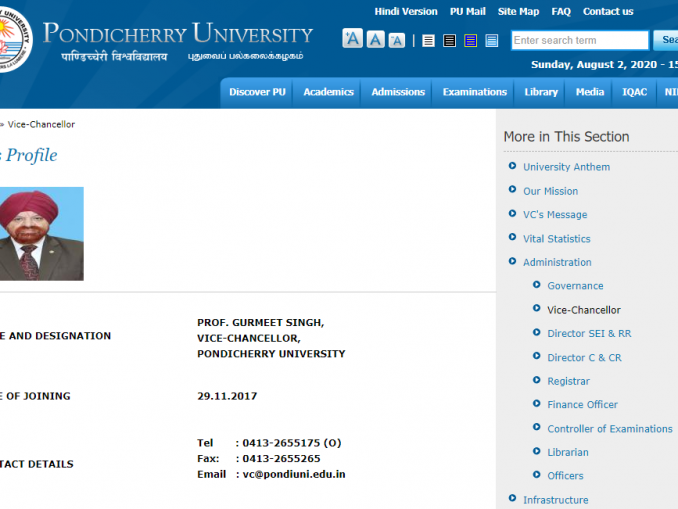This screenshot has width=678, height=509.
Task: Click the Tel number 0413-2655175
Action: point(281,443)
